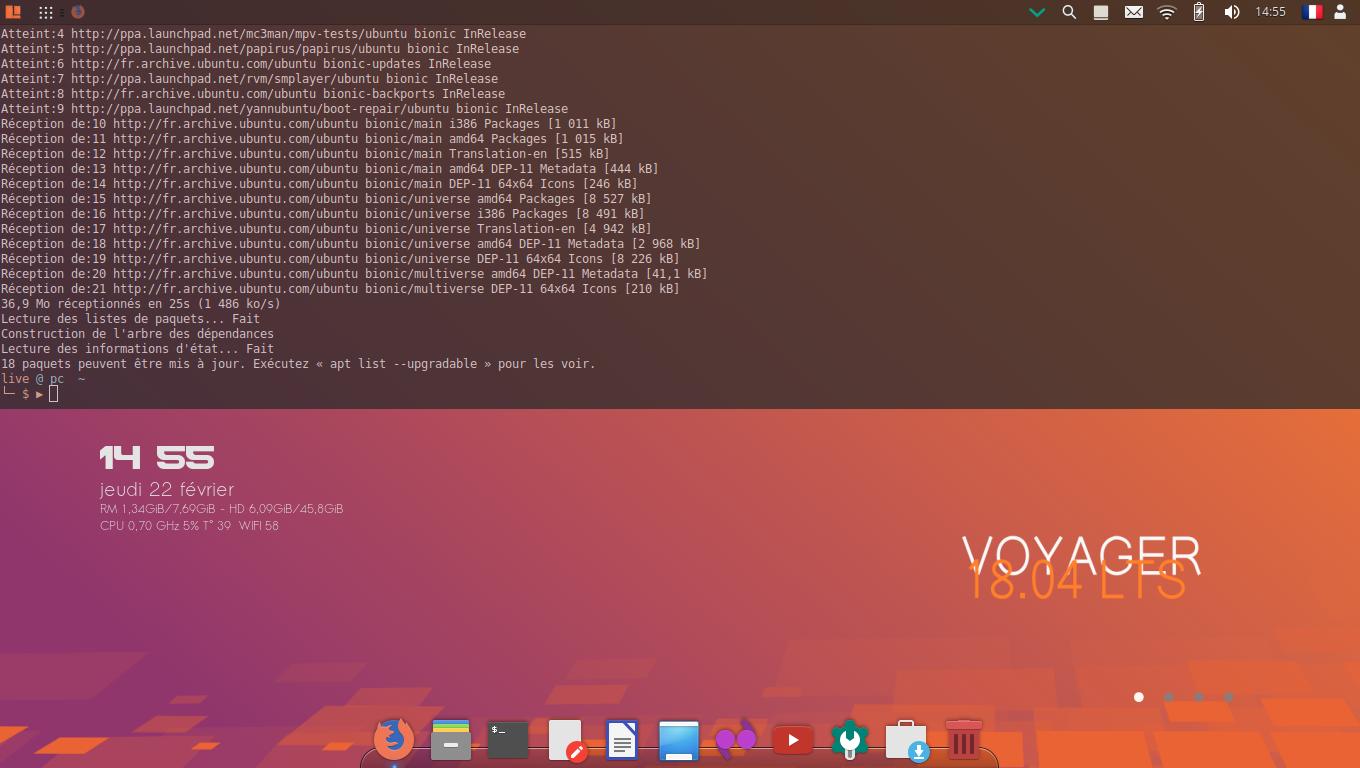Change keyboard layout via the French flag
This screenshot has width=1360, height=768.
coord(1311,12)
